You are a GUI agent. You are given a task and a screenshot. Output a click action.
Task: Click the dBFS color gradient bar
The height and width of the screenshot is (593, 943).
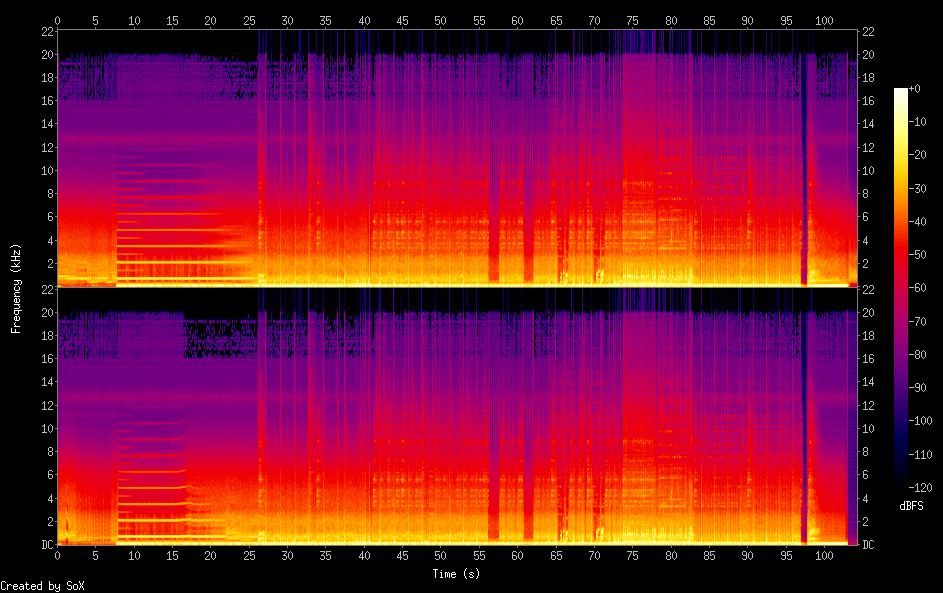pyautogui.click(x=900, y=288)
